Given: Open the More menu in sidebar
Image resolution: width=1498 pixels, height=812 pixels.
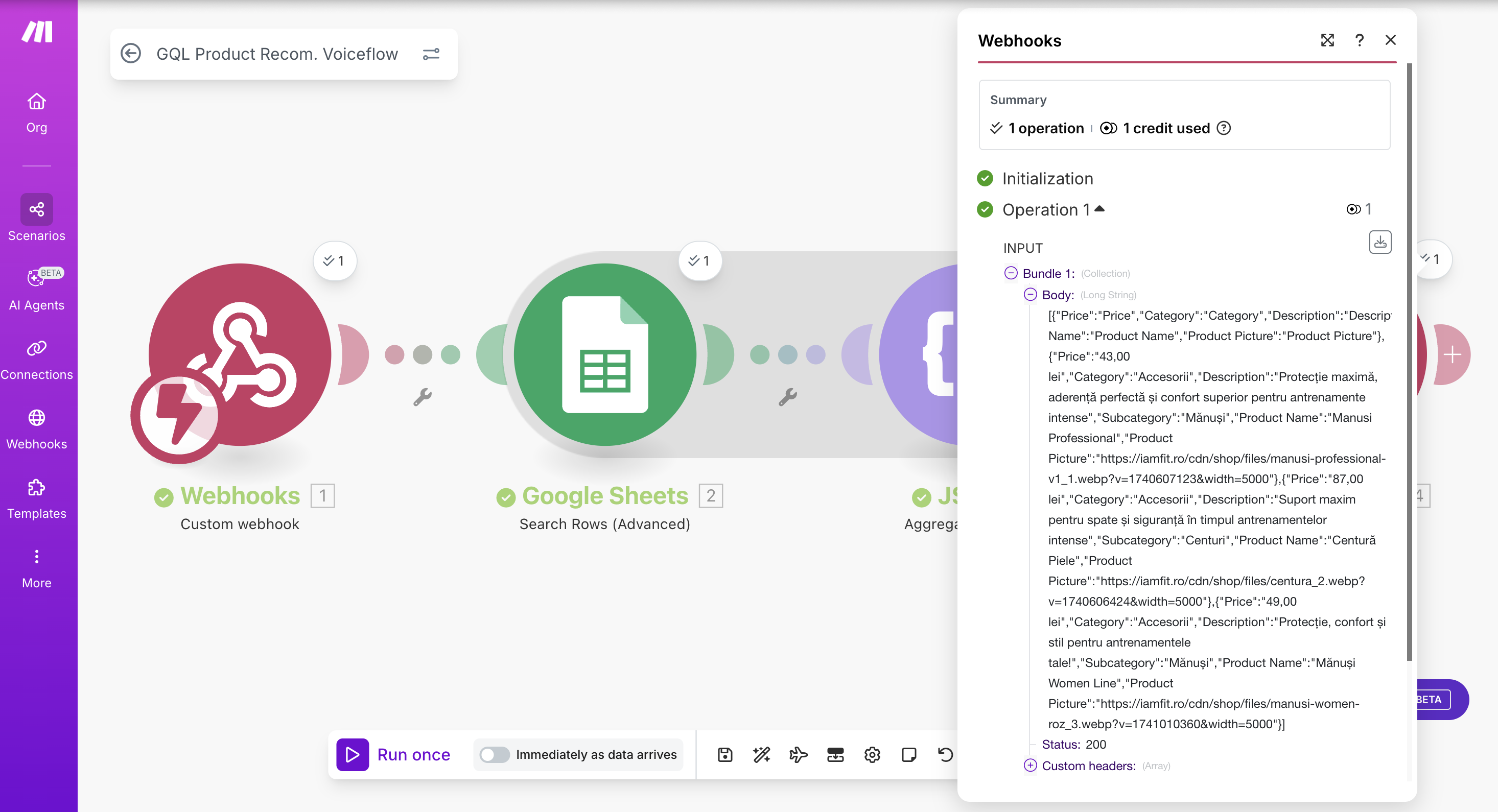Looking at the screenshot, I should click(37, 568).
